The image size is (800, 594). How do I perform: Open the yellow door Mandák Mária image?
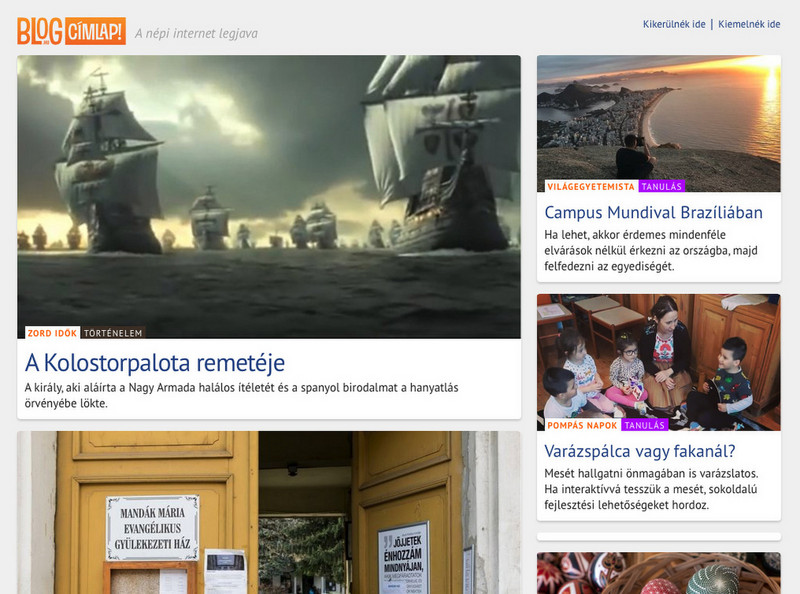[269, 512]
